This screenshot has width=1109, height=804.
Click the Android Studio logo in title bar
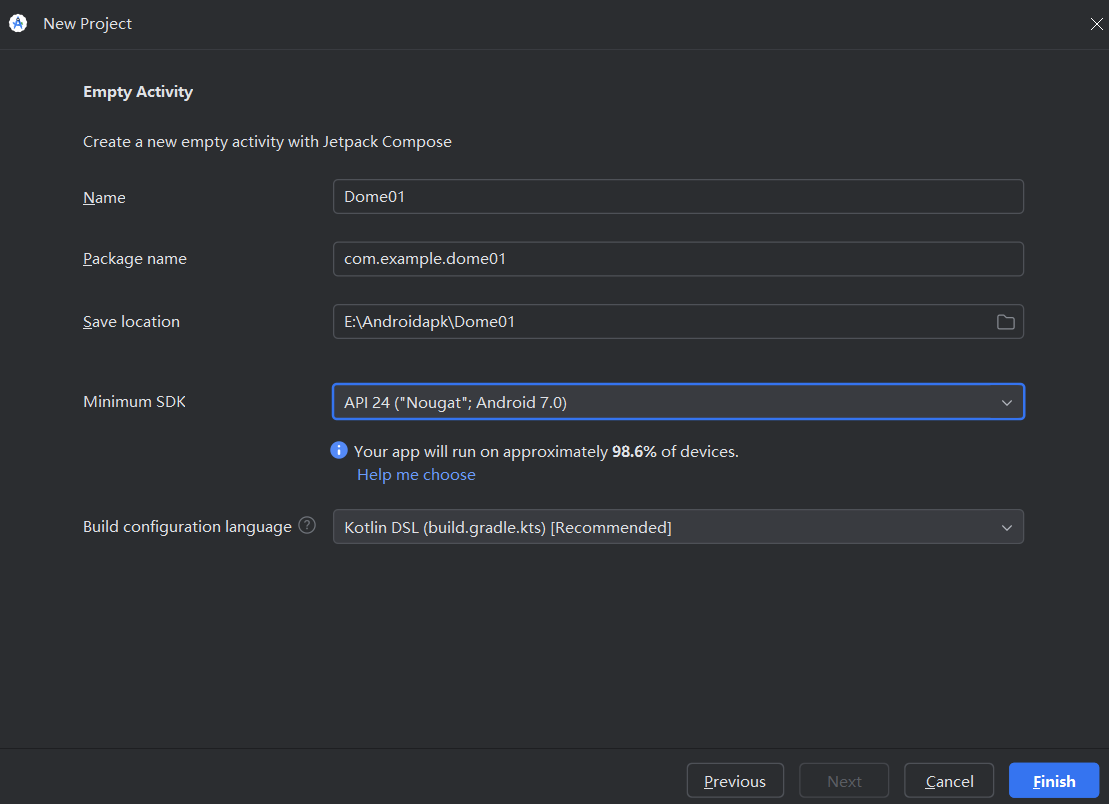pyautogui.click(x=18, y=24)
